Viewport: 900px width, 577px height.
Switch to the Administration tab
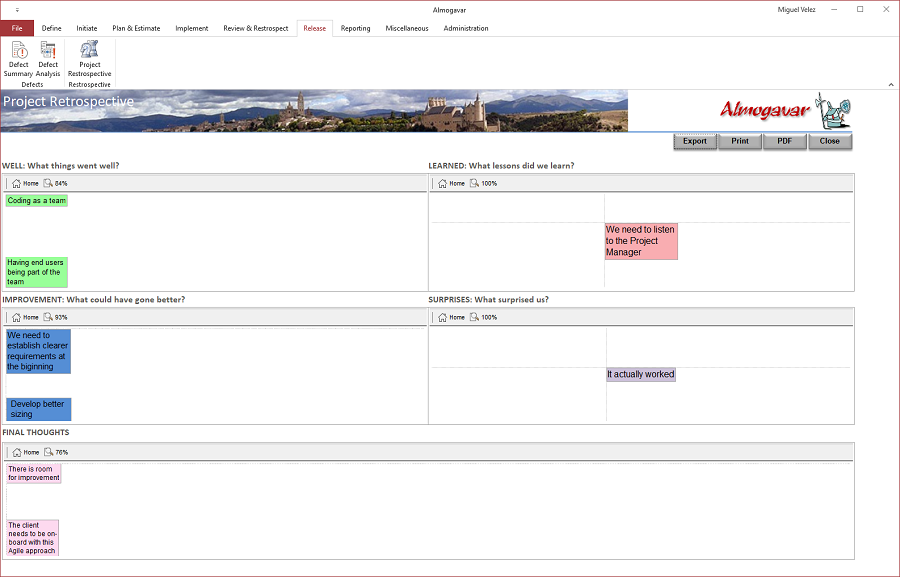point(466,28)
